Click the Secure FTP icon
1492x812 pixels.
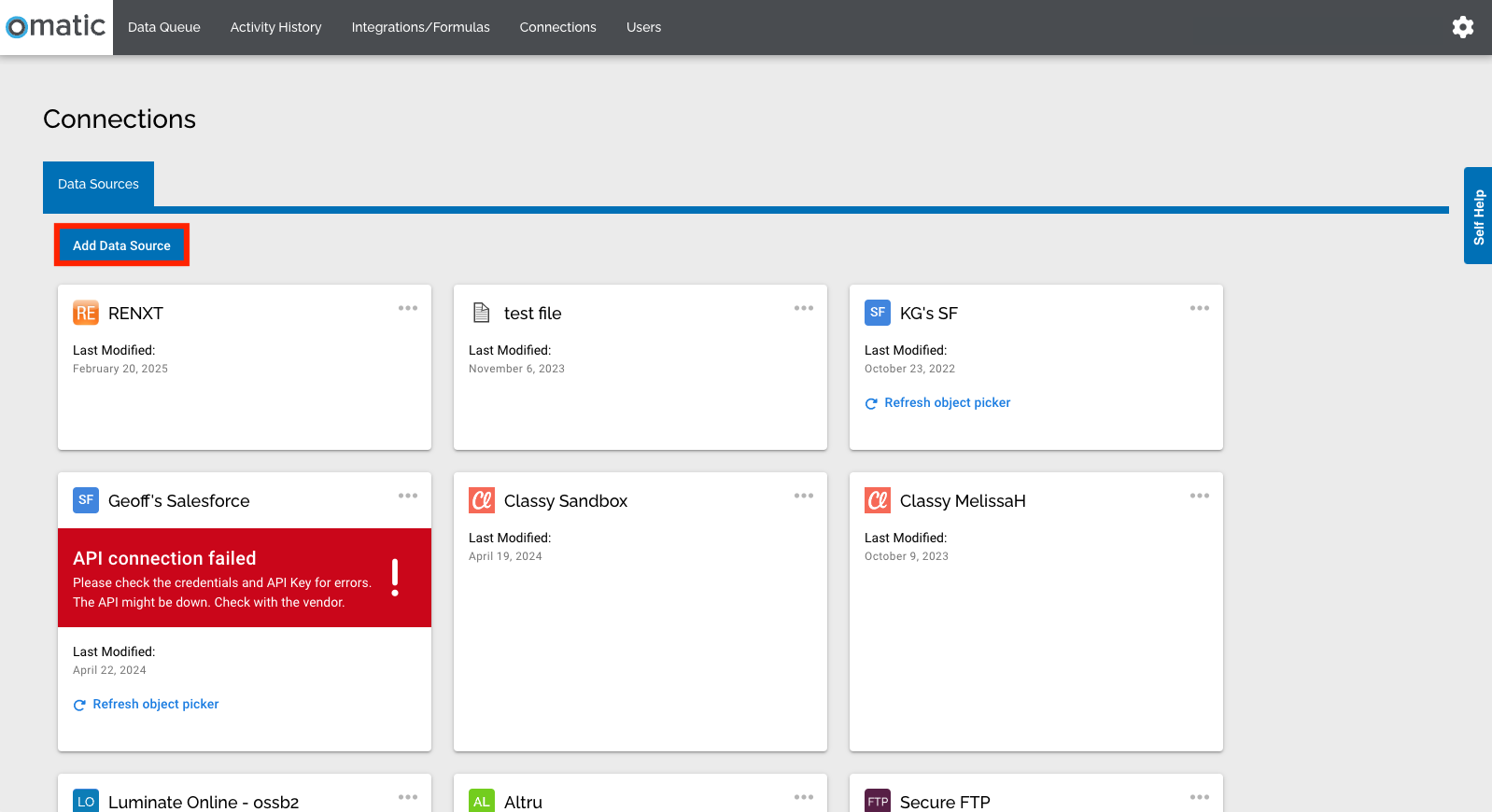(878, 801)
